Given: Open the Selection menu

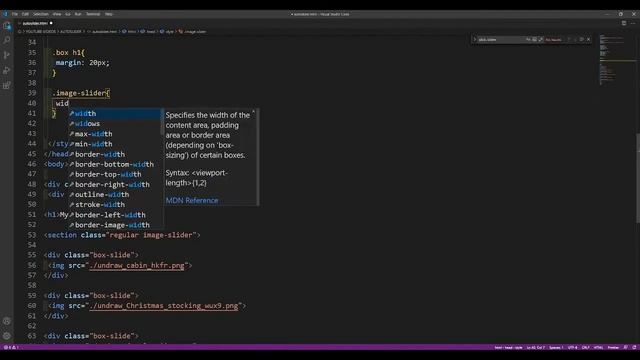Looking at the screenshot, I should (x=41, y=14).
